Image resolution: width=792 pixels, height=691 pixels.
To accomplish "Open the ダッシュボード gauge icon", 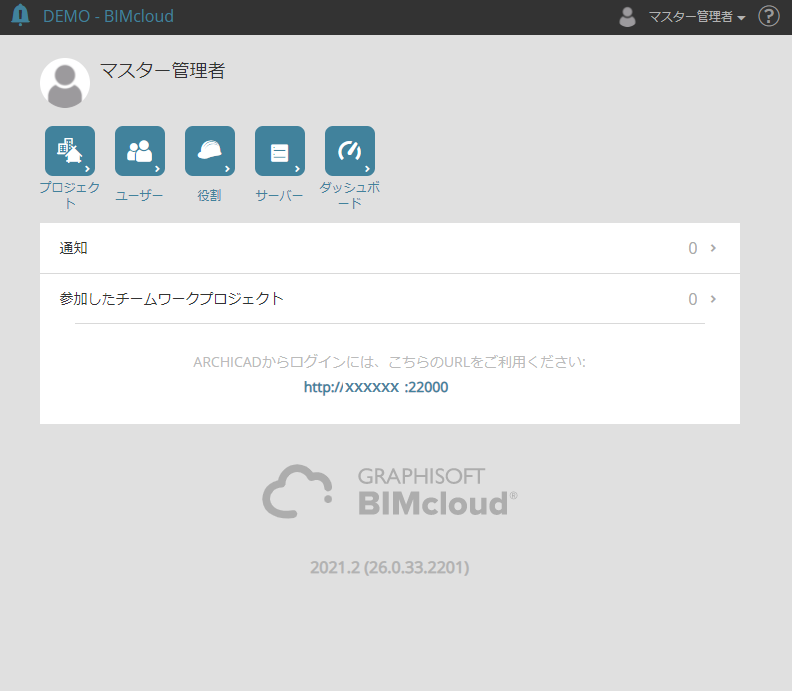I will point(350,151).
